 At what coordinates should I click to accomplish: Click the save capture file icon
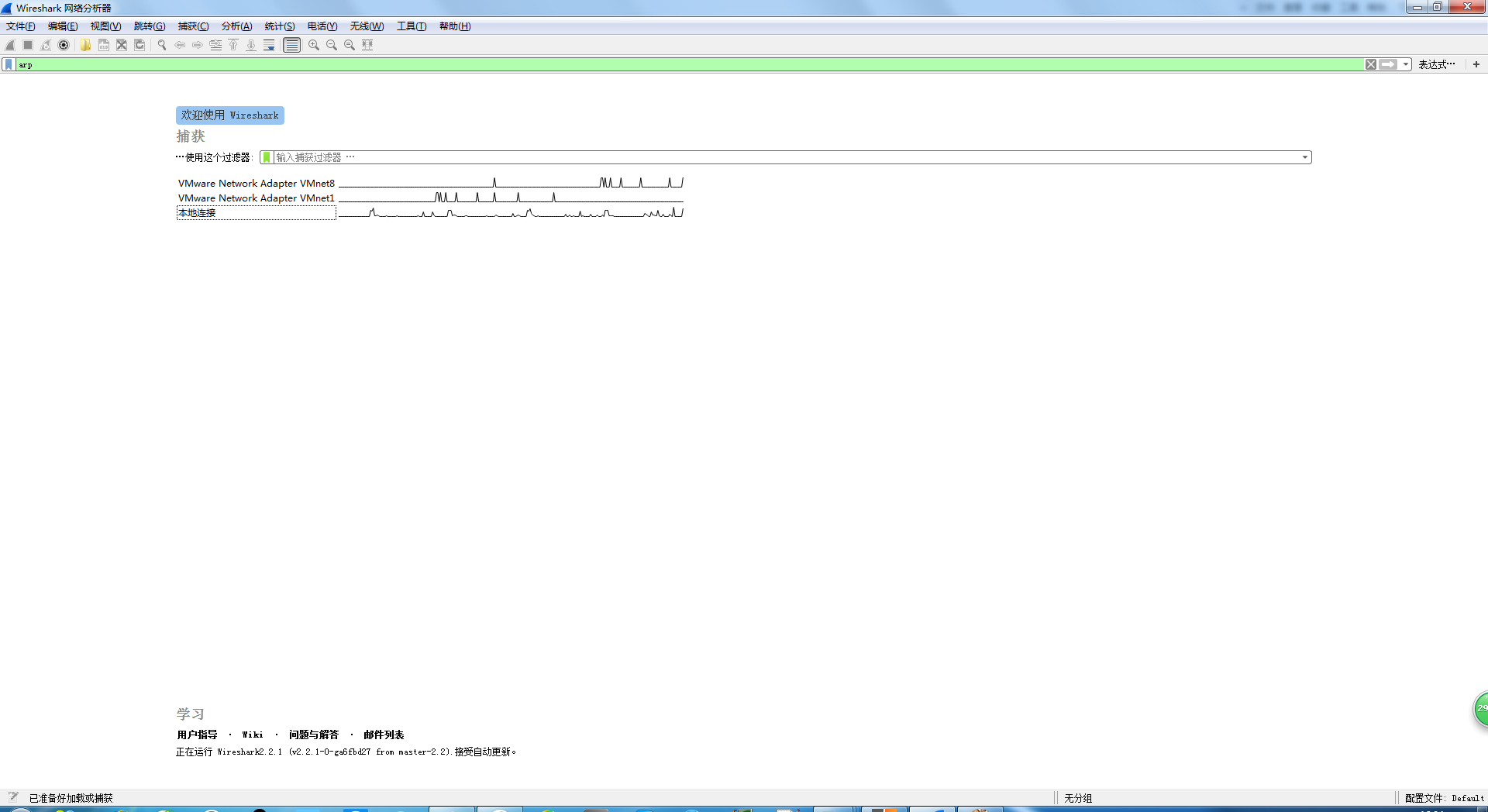tap(103, 45)
